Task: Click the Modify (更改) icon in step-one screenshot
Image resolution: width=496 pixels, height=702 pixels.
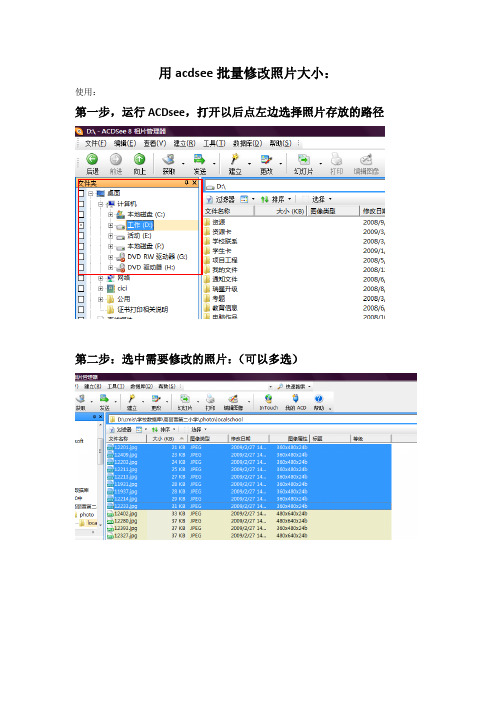Action: (x=266, y=159)
